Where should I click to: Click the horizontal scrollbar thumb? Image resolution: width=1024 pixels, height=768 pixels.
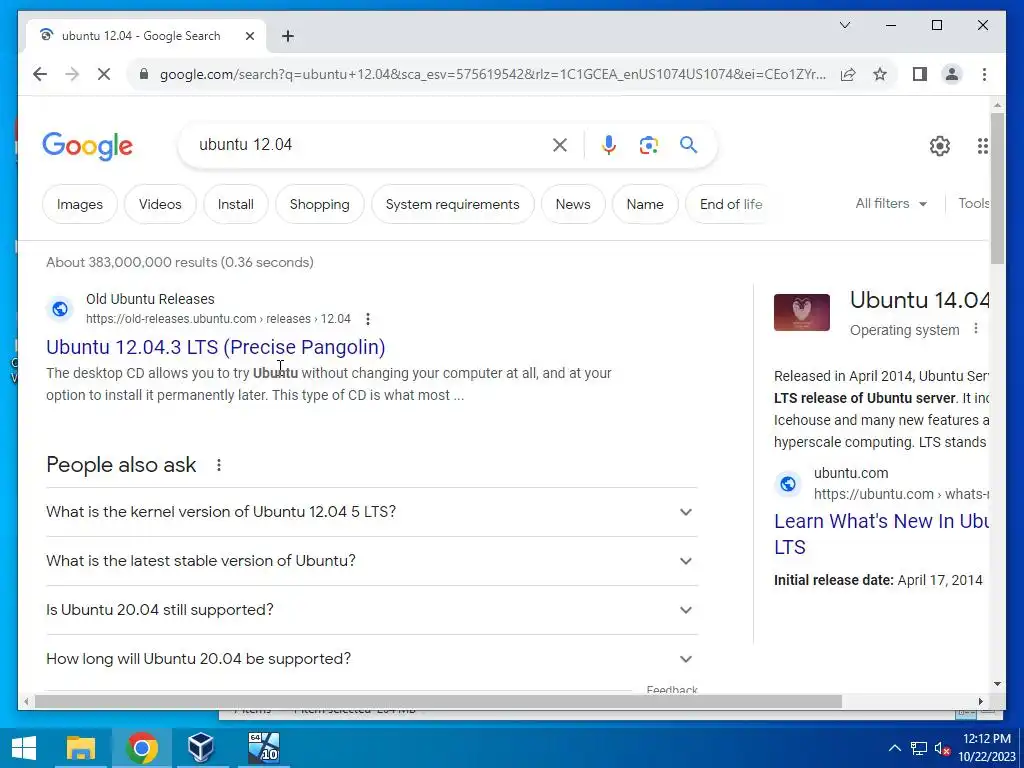(x=438, y=701)
